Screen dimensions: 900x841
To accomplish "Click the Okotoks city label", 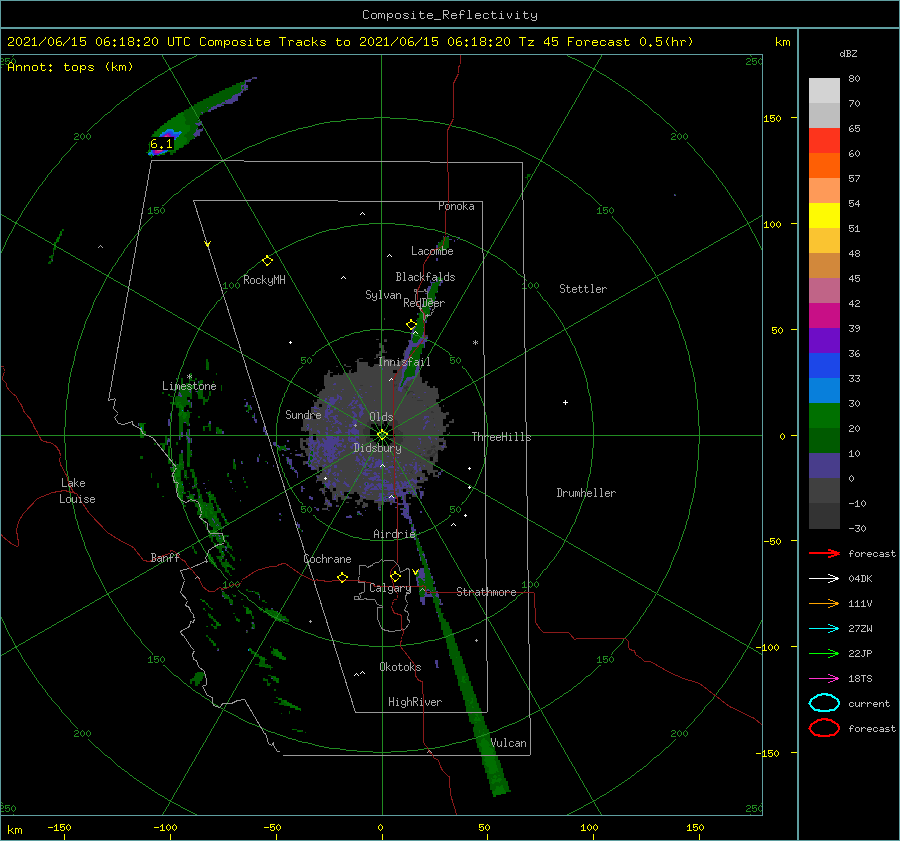I will (400, 667).
